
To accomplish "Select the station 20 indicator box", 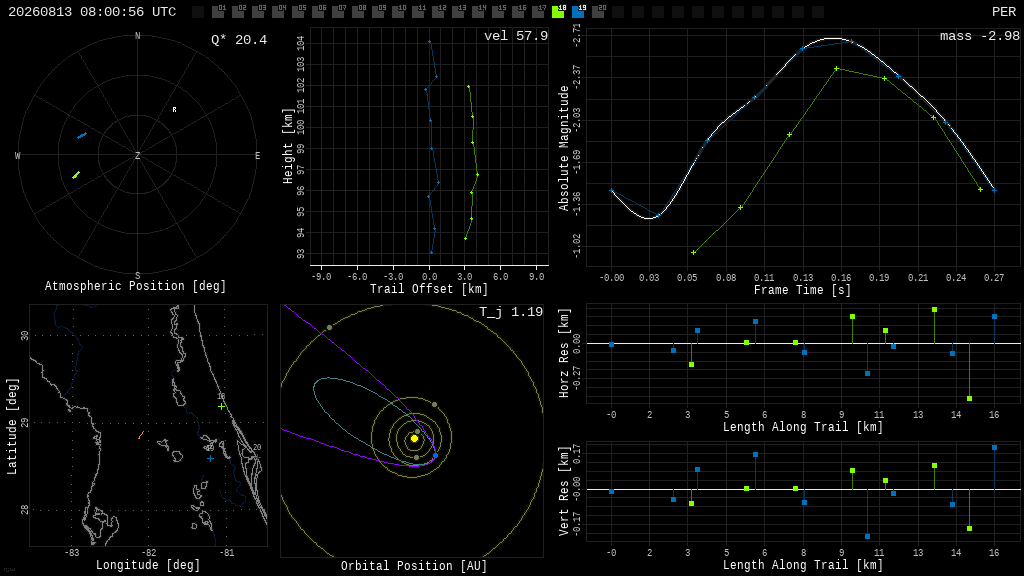I will tap(598, 12).
